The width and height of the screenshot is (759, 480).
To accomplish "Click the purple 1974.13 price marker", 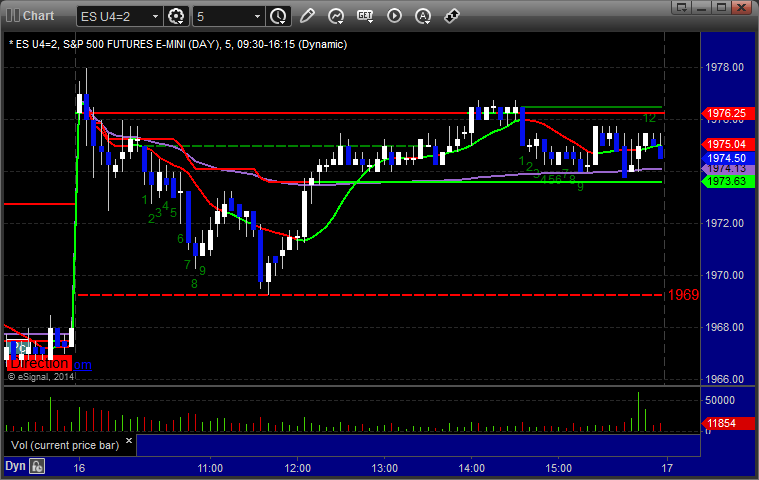I will pos(728,169).
